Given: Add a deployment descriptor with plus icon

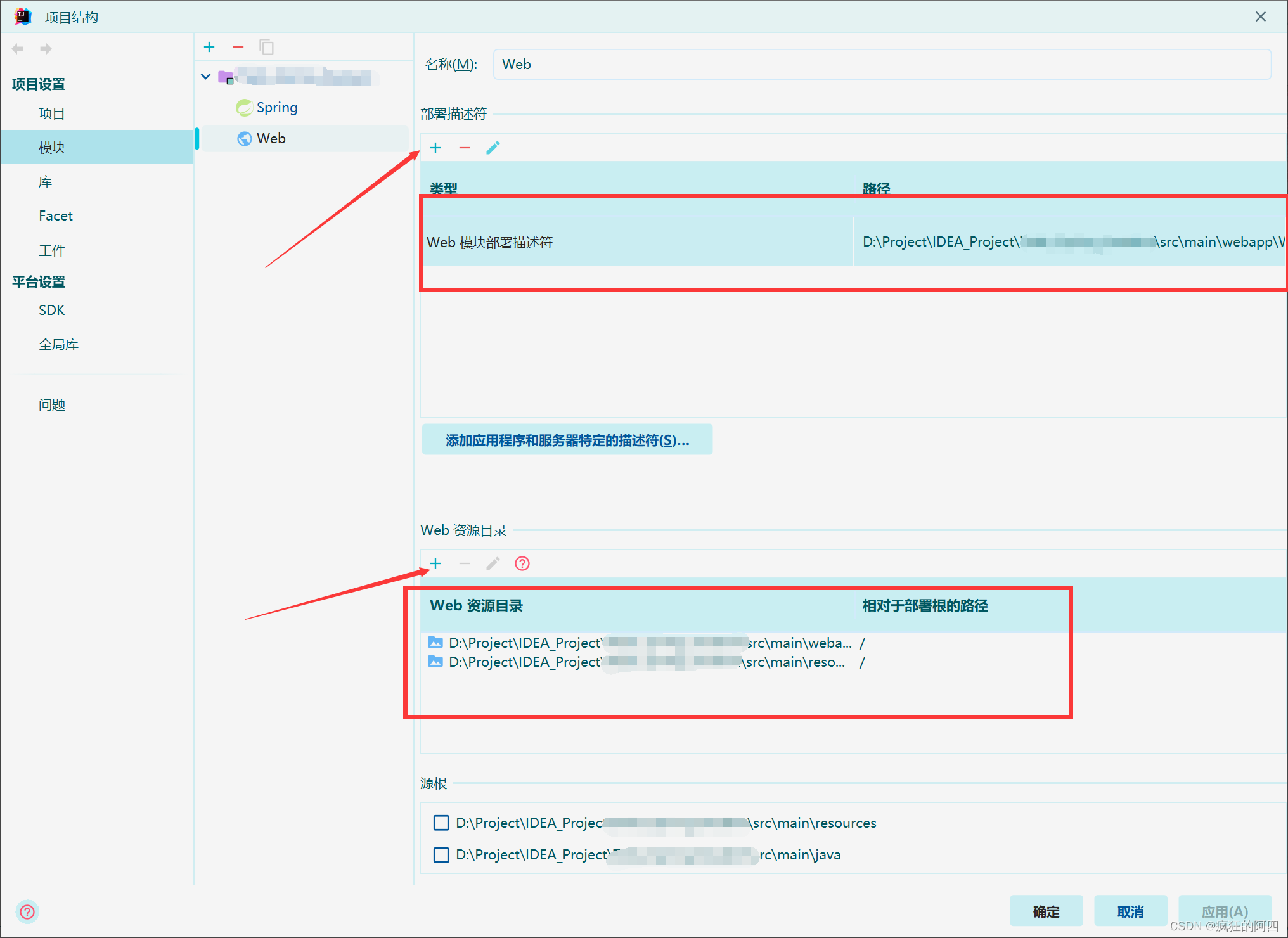Looking at the screenshot, I should coord(435,148).
